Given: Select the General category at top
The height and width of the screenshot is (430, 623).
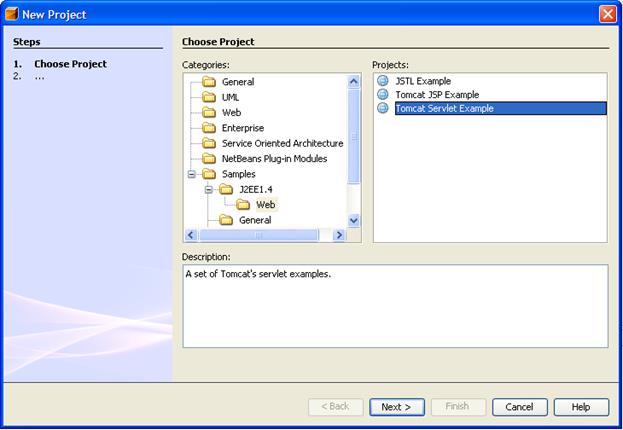Looking at the screenshot, I should pyautogui.click(x=238, y=82).
